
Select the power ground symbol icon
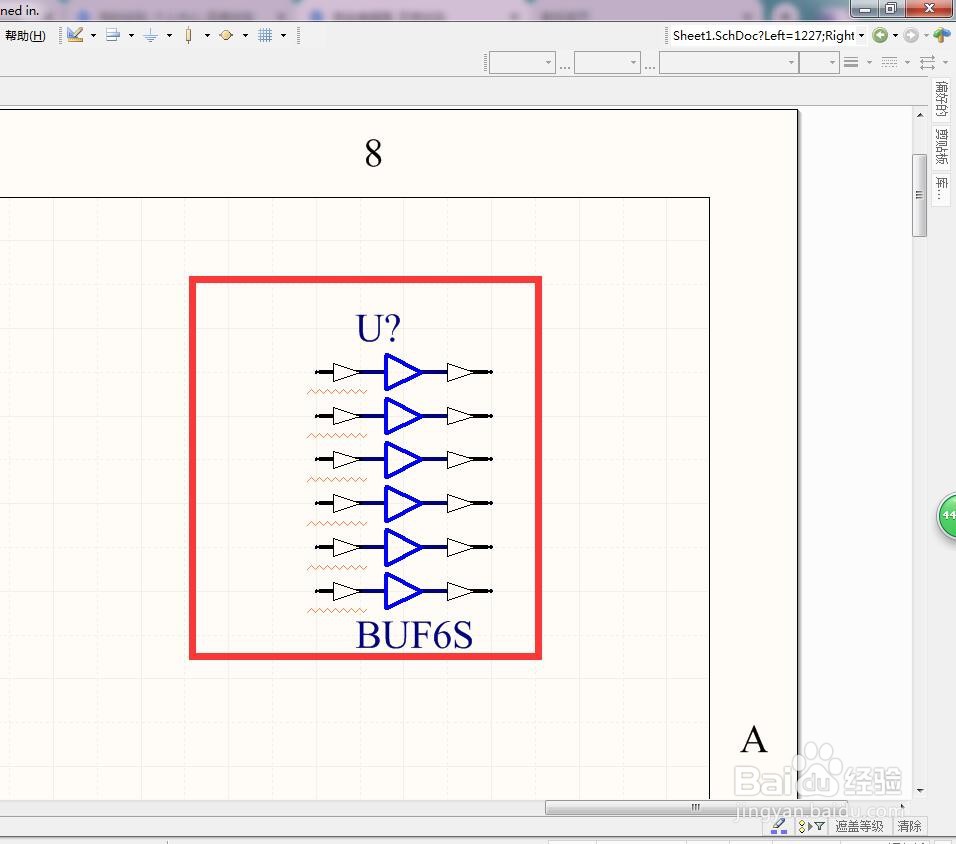(x=151, y=35)
